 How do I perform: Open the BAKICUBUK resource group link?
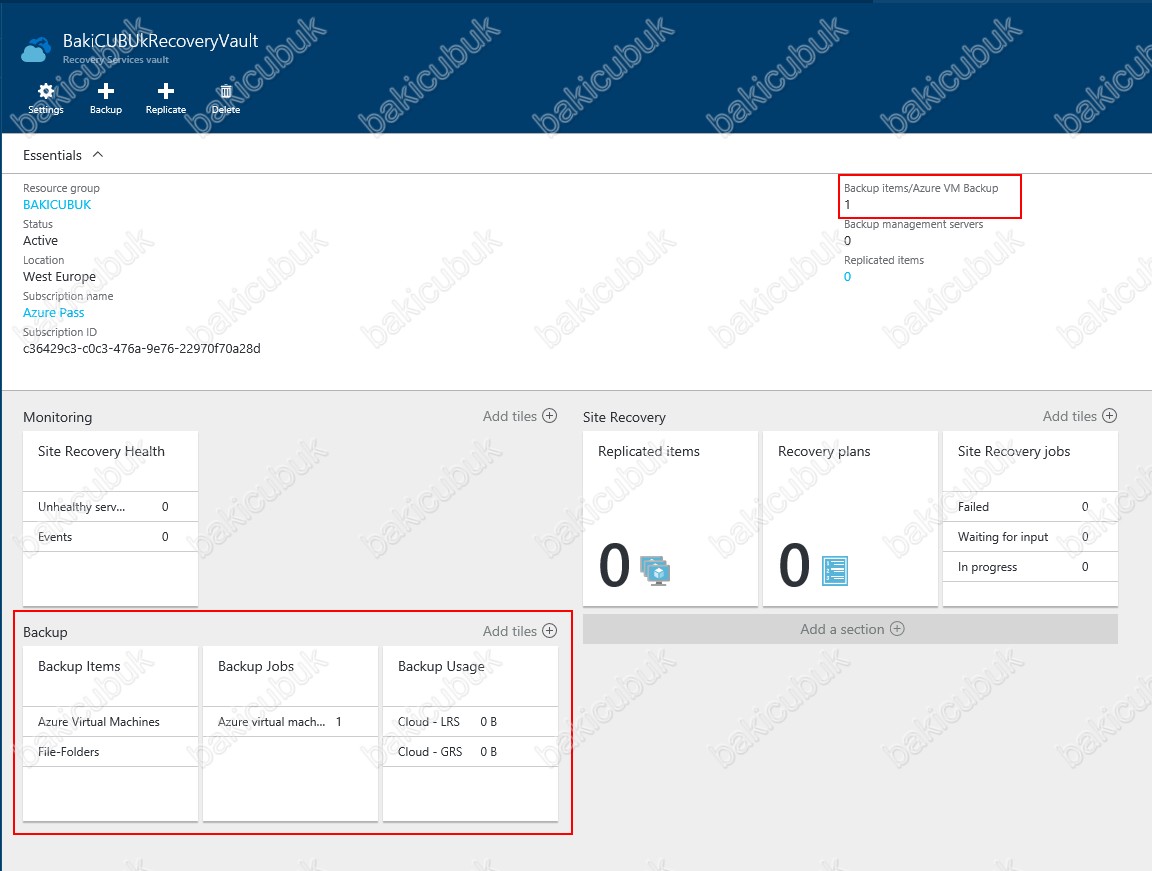coord(57,205)
